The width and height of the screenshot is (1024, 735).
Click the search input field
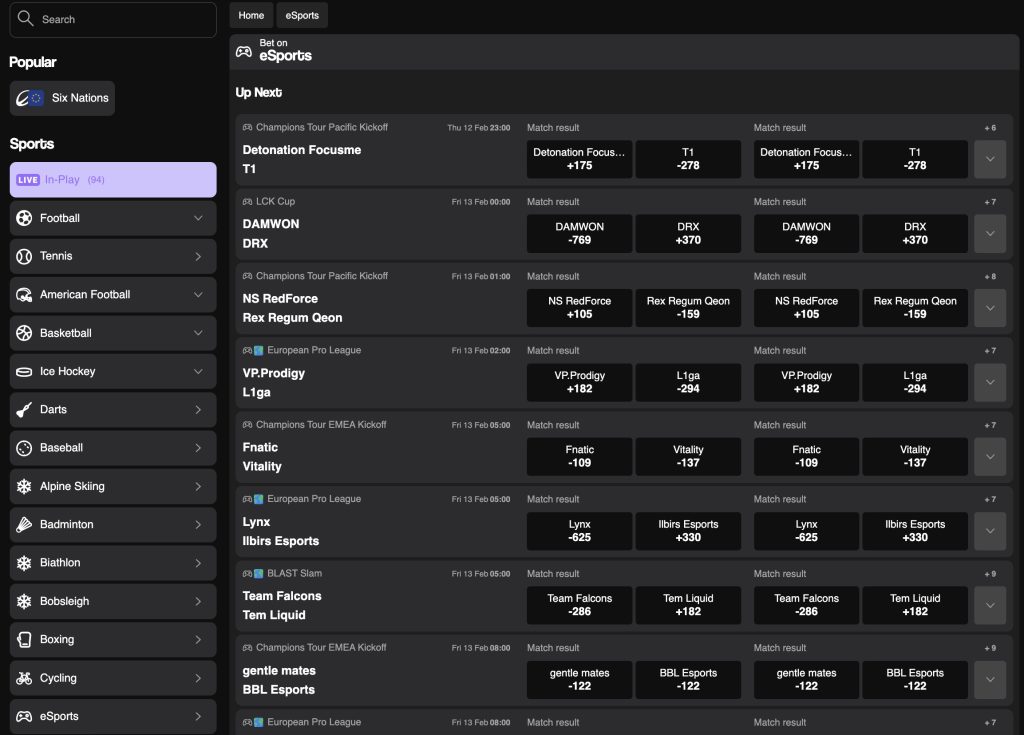112,19
